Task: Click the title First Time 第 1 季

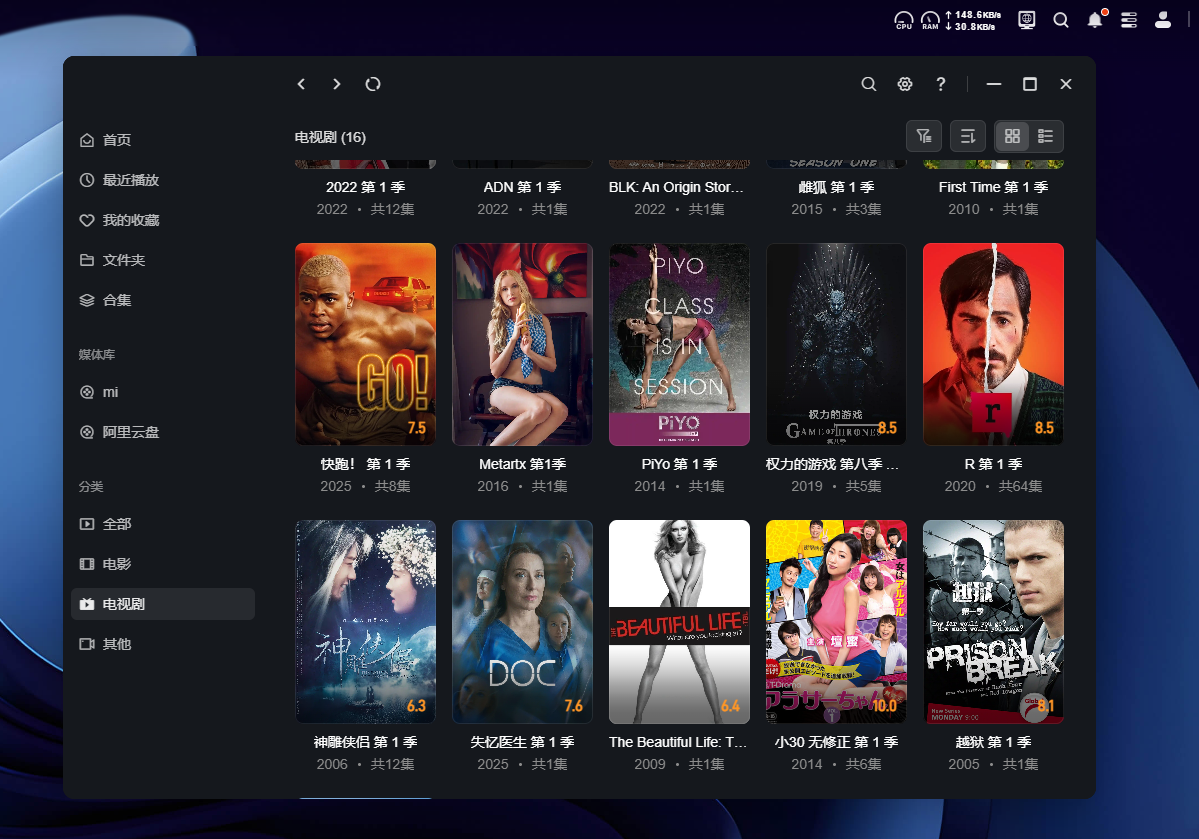Action: [993, 187]
